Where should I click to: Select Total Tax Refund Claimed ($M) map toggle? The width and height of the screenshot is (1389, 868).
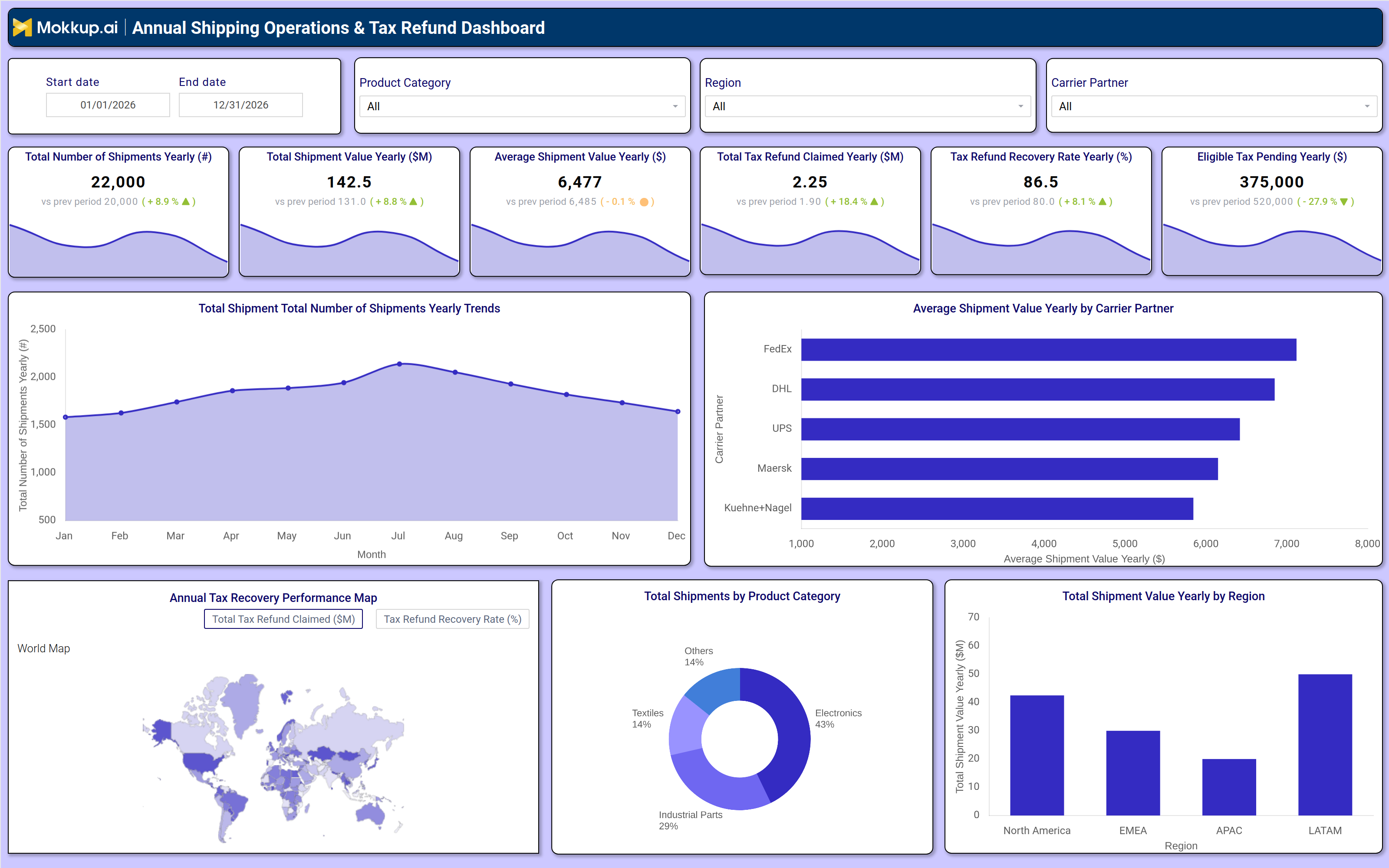[283, 619]
